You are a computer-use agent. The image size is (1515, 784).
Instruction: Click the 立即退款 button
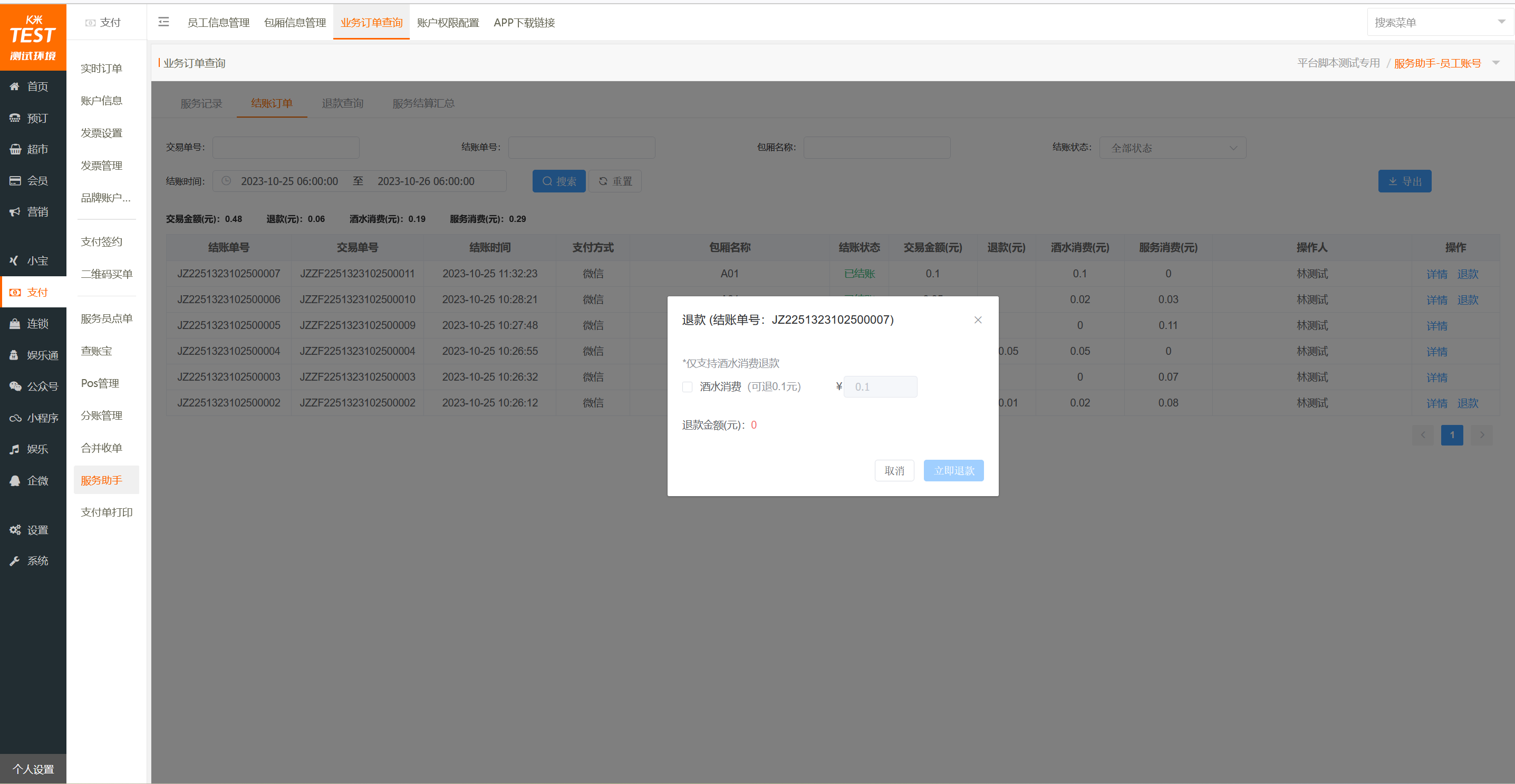click(953, 470)
